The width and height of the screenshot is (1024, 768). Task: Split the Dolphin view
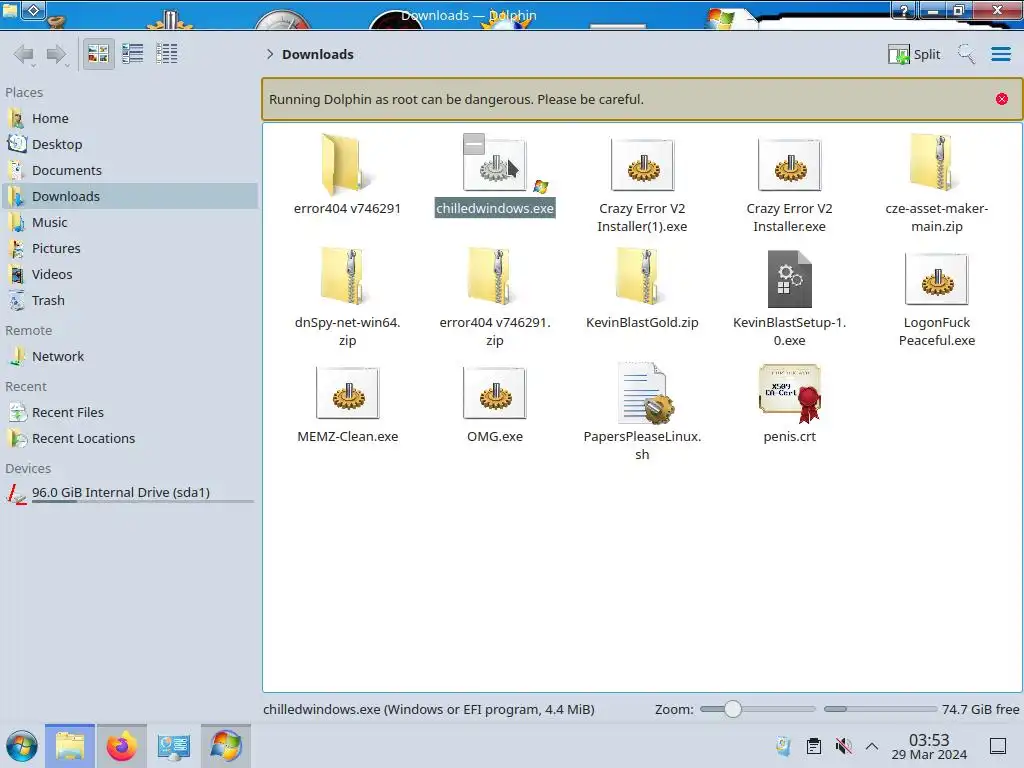914,54
